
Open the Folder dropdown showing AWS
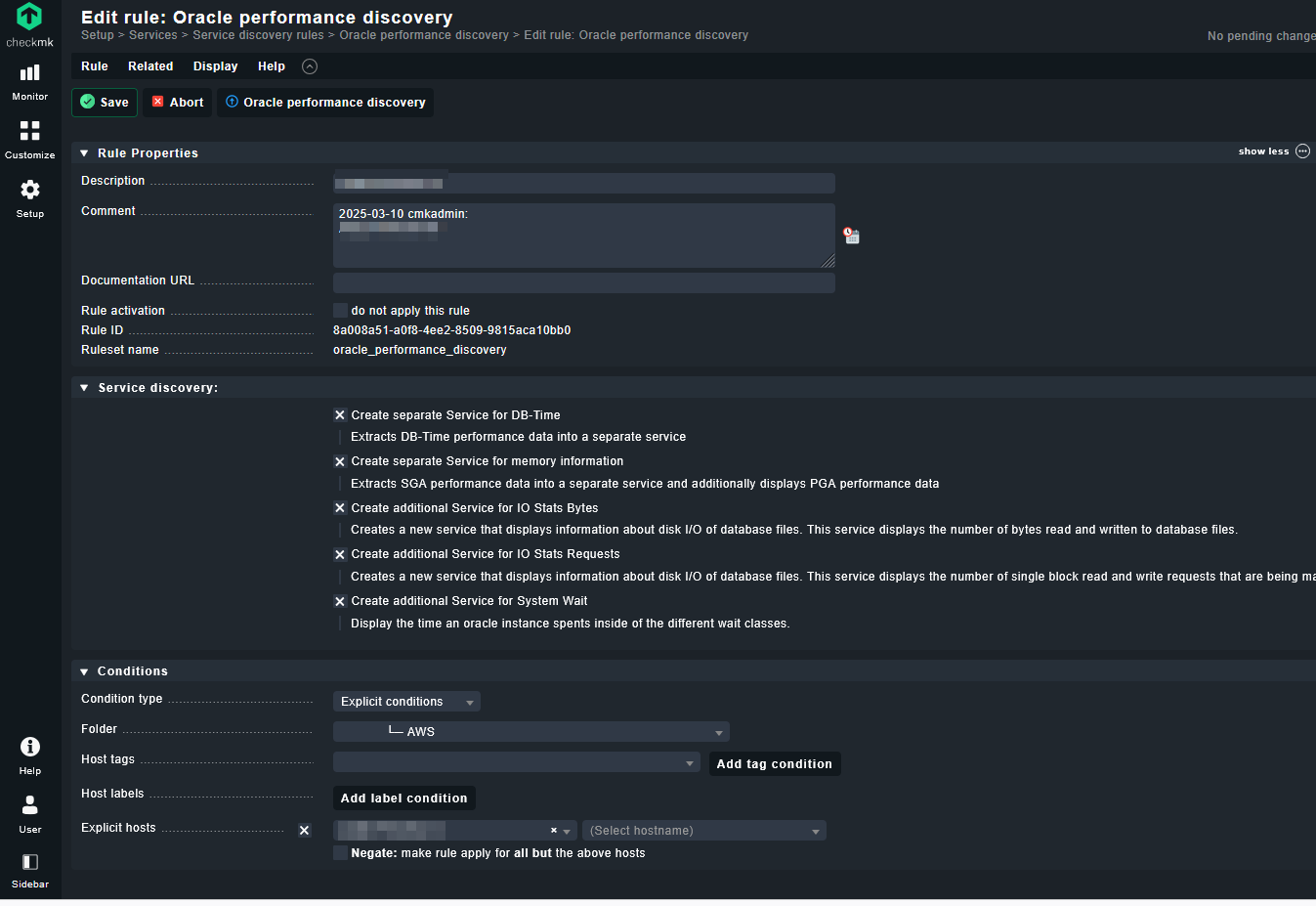pyautogui.click(x=531, y=732)
